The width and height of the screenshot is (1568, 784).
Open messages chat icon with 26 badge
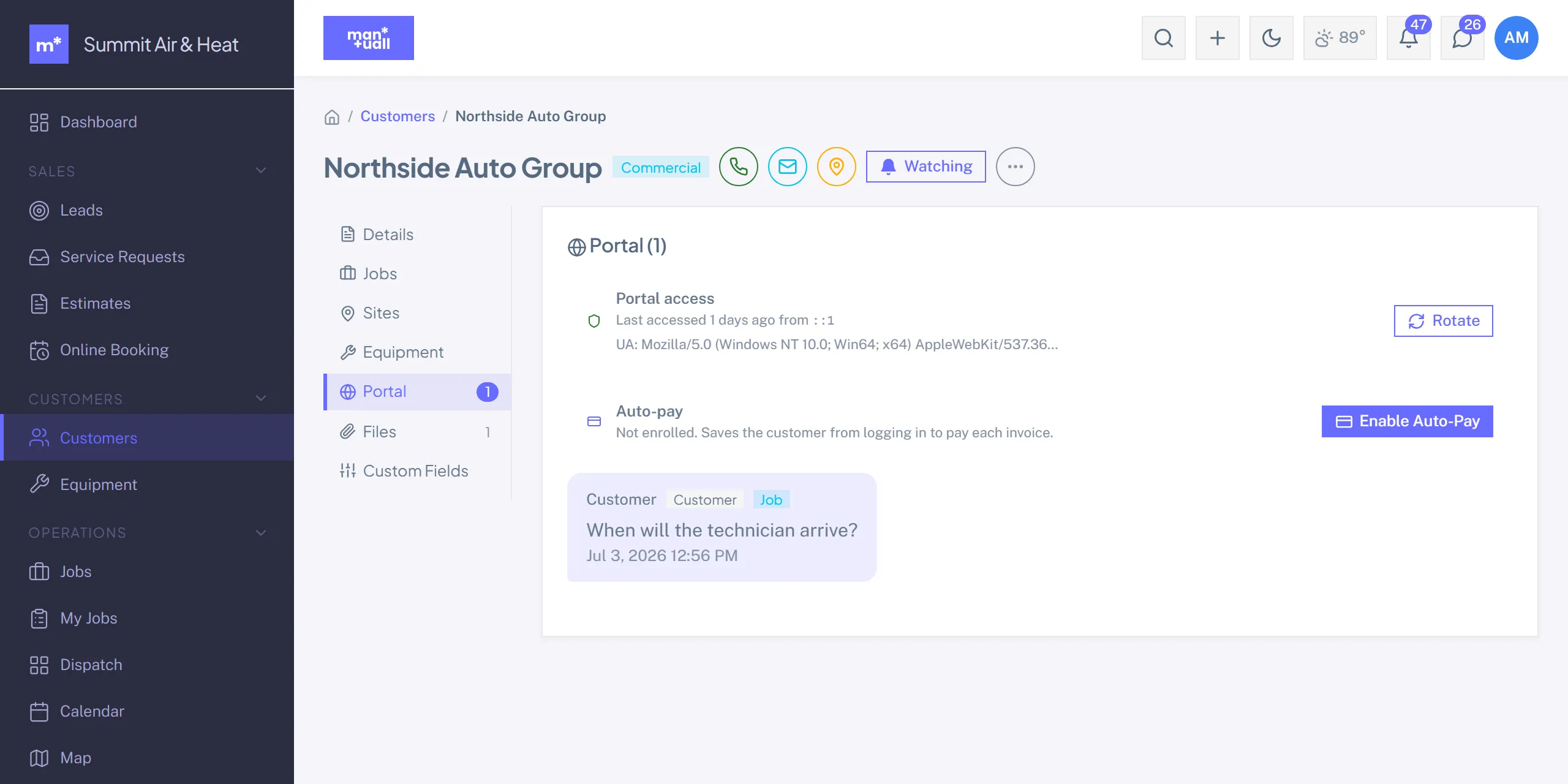click(x=1462, y=38)
